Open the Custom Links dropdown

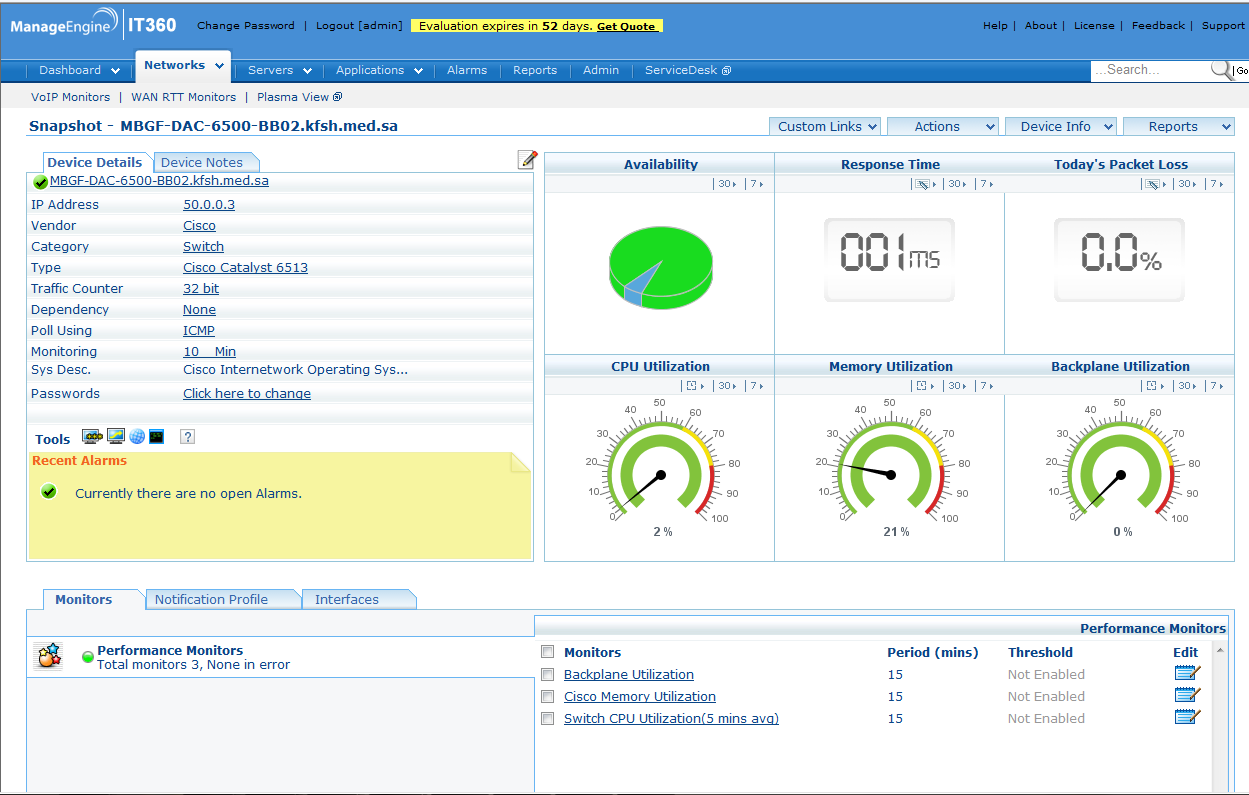[x=825, y=126]
